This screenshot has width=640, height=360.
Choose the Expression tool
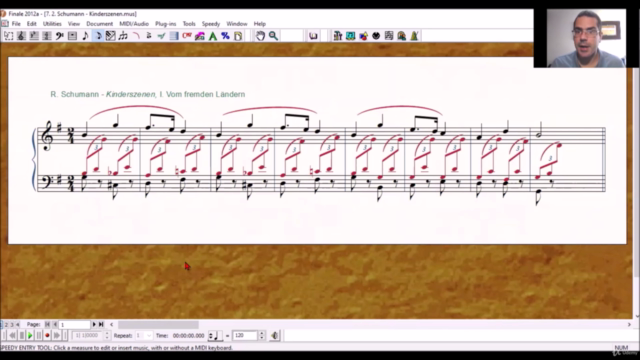pyautogui.click(x=162, y=36)
